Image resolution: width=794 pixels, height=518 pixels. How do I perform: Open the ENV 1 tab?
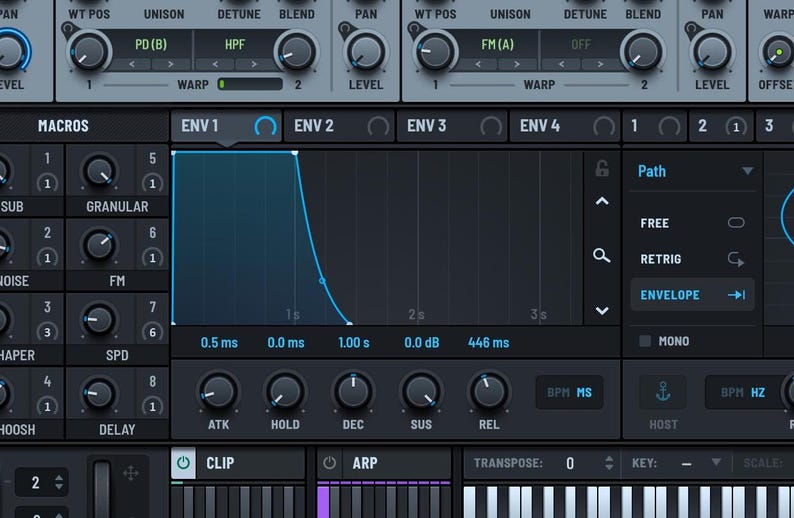(226, 126)
